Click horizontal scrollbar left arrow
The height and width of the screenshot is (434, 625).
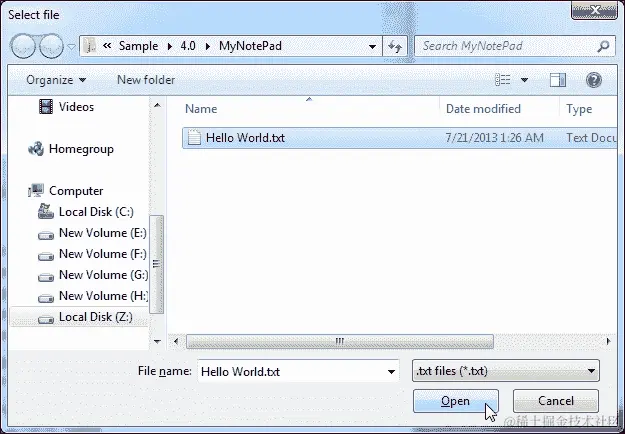(x=176, y=342)
